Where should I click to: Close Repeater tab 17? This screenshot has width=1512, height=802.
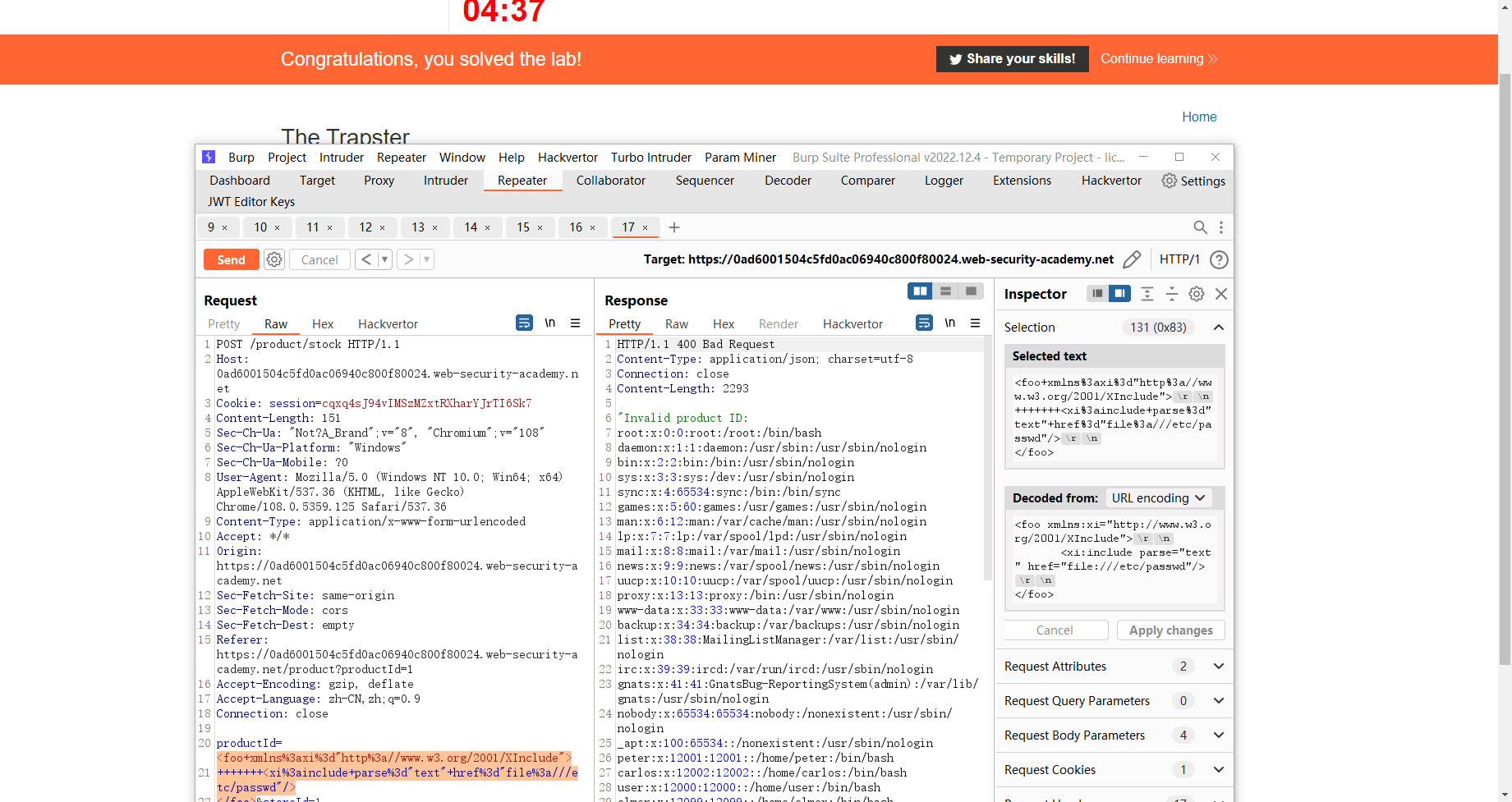click(646, 227)
